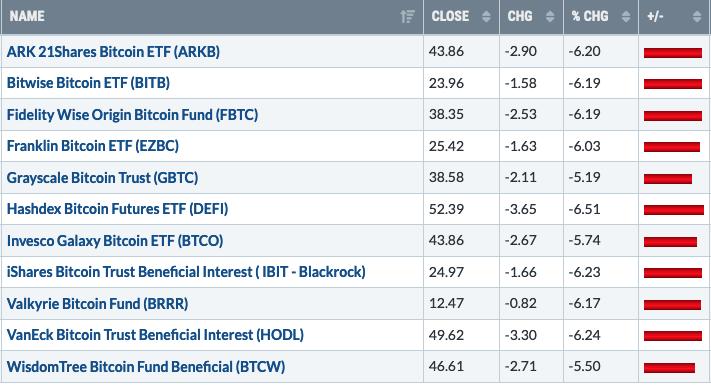
Task: Open Bitwise Bitcoin ETF (BITB) link
Action: [88, 83]
